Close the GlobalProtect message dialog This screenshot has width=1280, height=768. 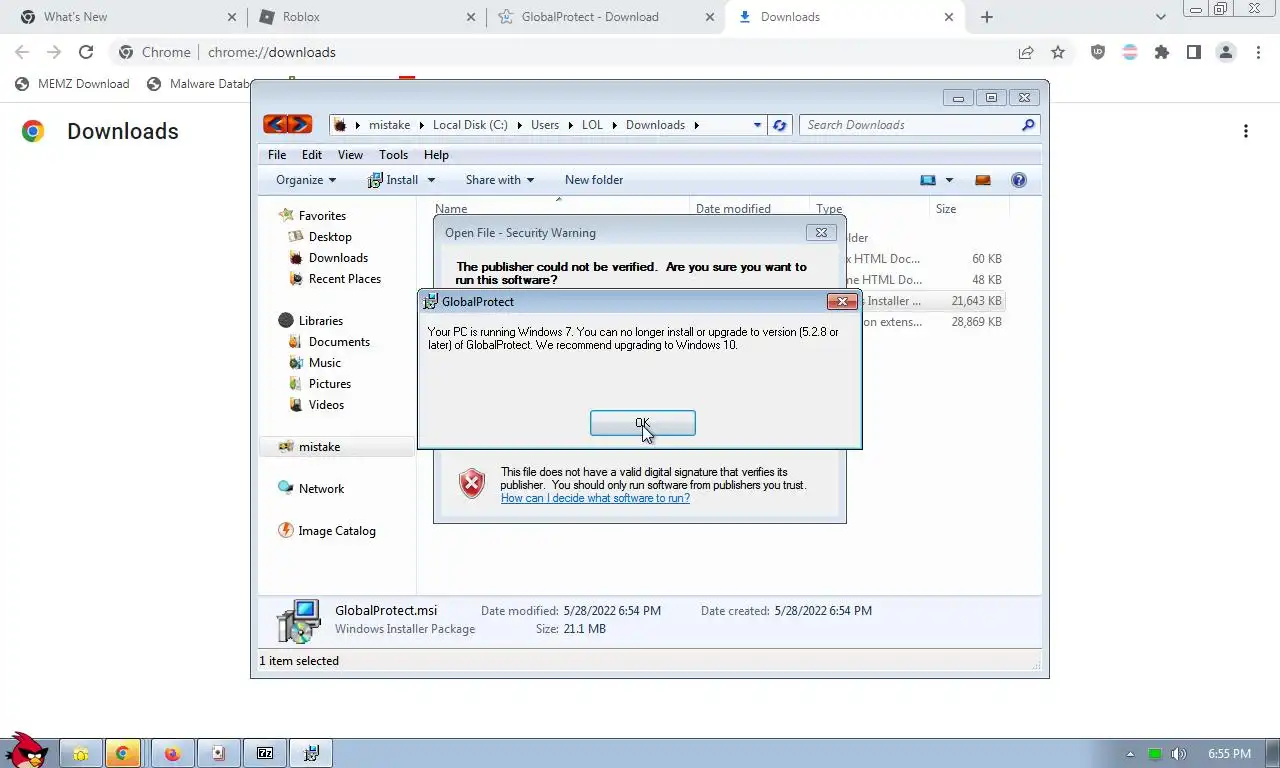coord(842,301)
